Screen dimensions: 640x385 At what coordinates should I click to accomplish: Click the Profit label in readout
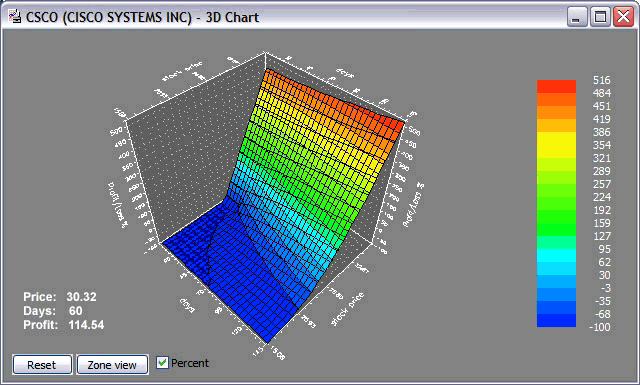coord(40,325)
